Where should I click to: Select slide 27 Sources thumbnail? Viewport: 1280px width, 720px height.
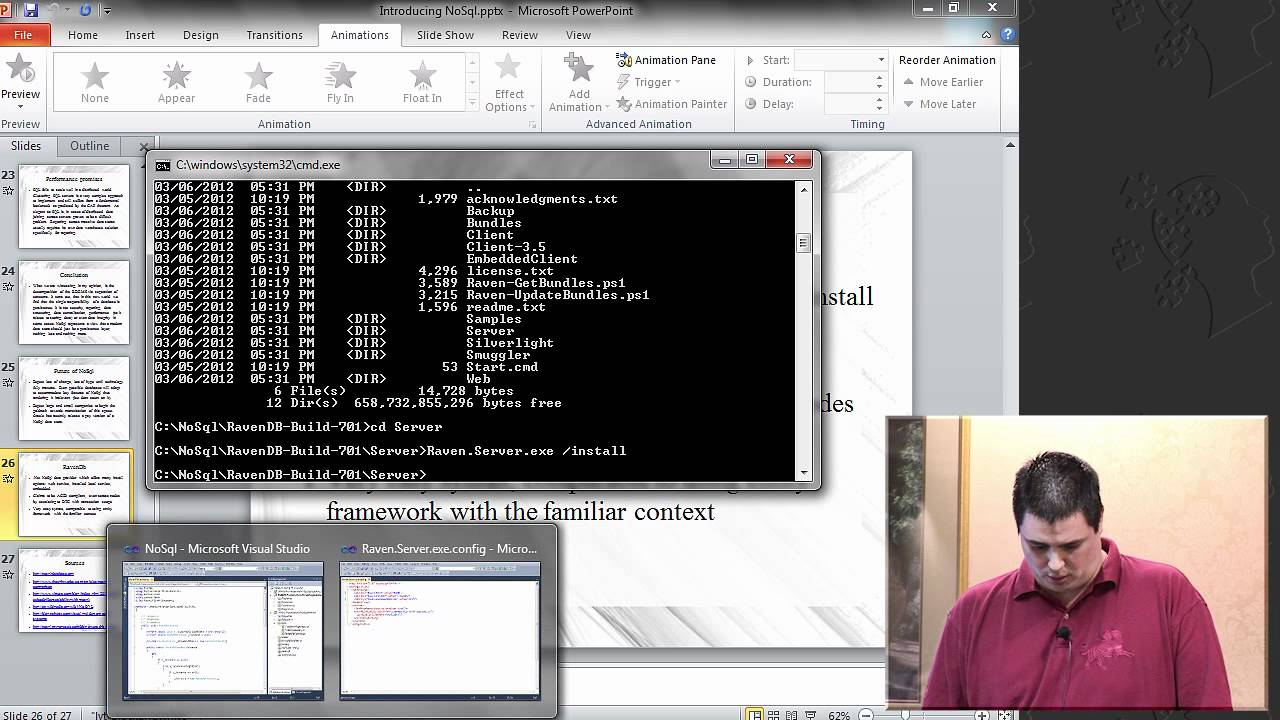tap(74, 590)
